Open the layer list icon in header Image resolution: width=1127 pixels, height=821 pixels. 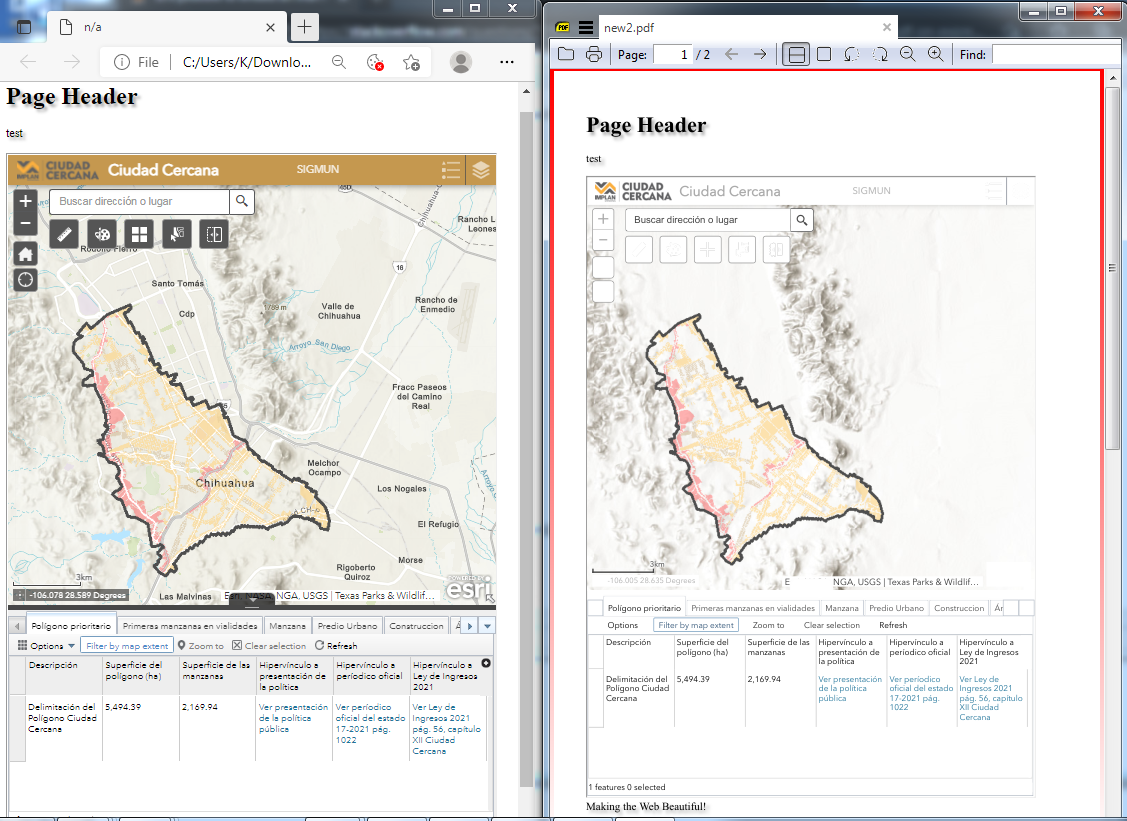tap(481, 170)
